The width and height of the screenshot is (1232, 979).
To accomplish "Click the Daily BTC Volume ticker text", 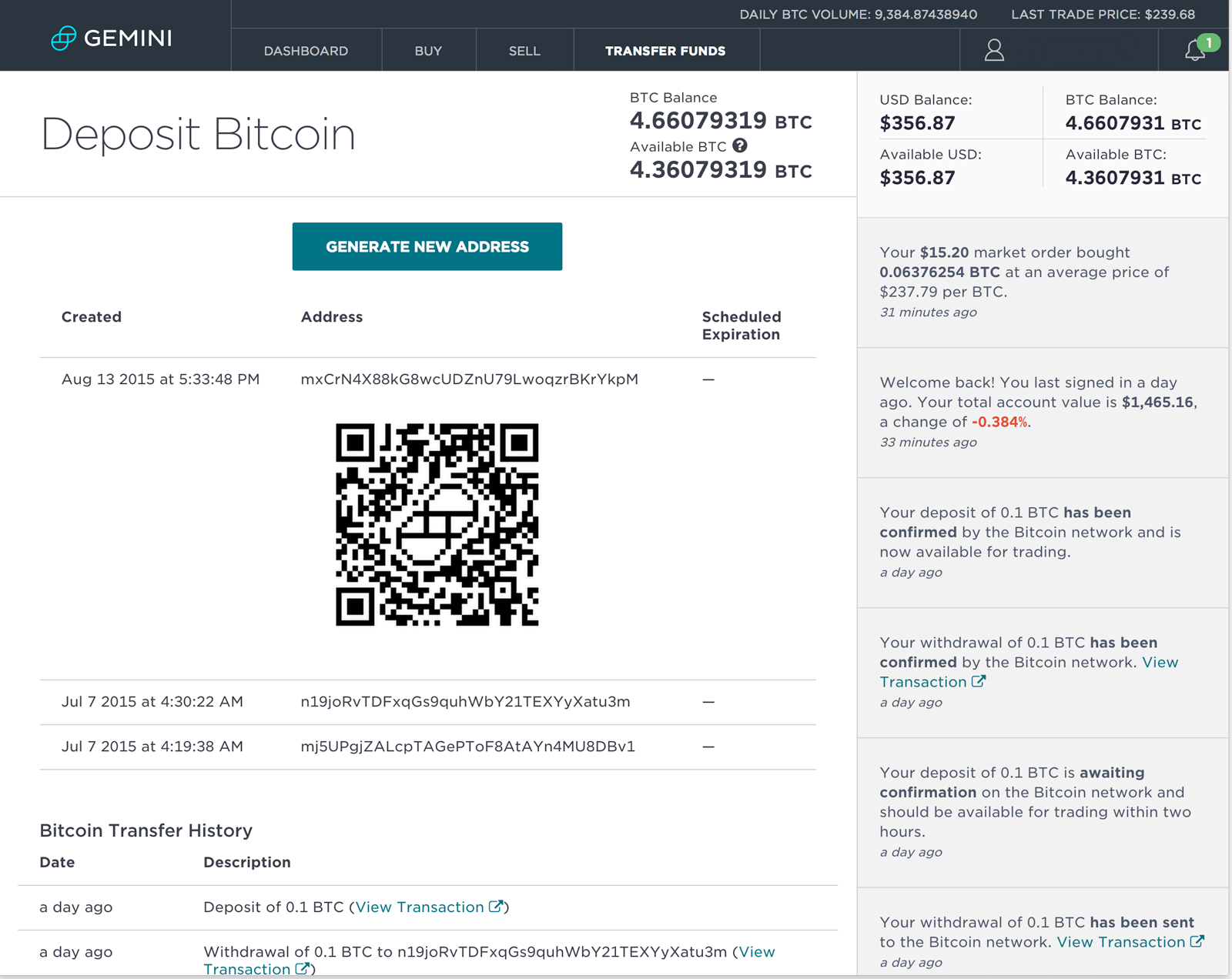I will coord(859,15).
